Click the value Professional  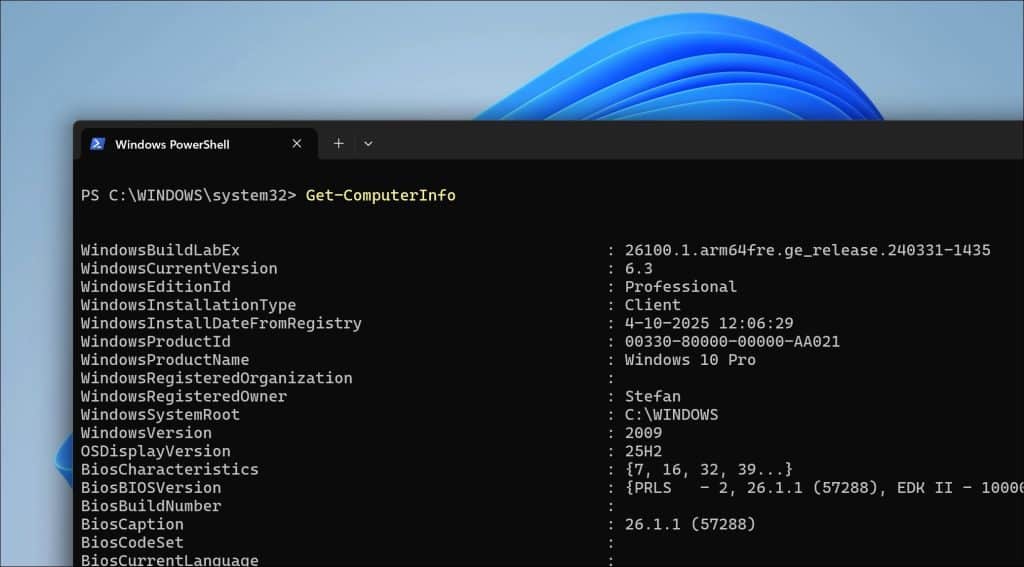pos(680,287)
